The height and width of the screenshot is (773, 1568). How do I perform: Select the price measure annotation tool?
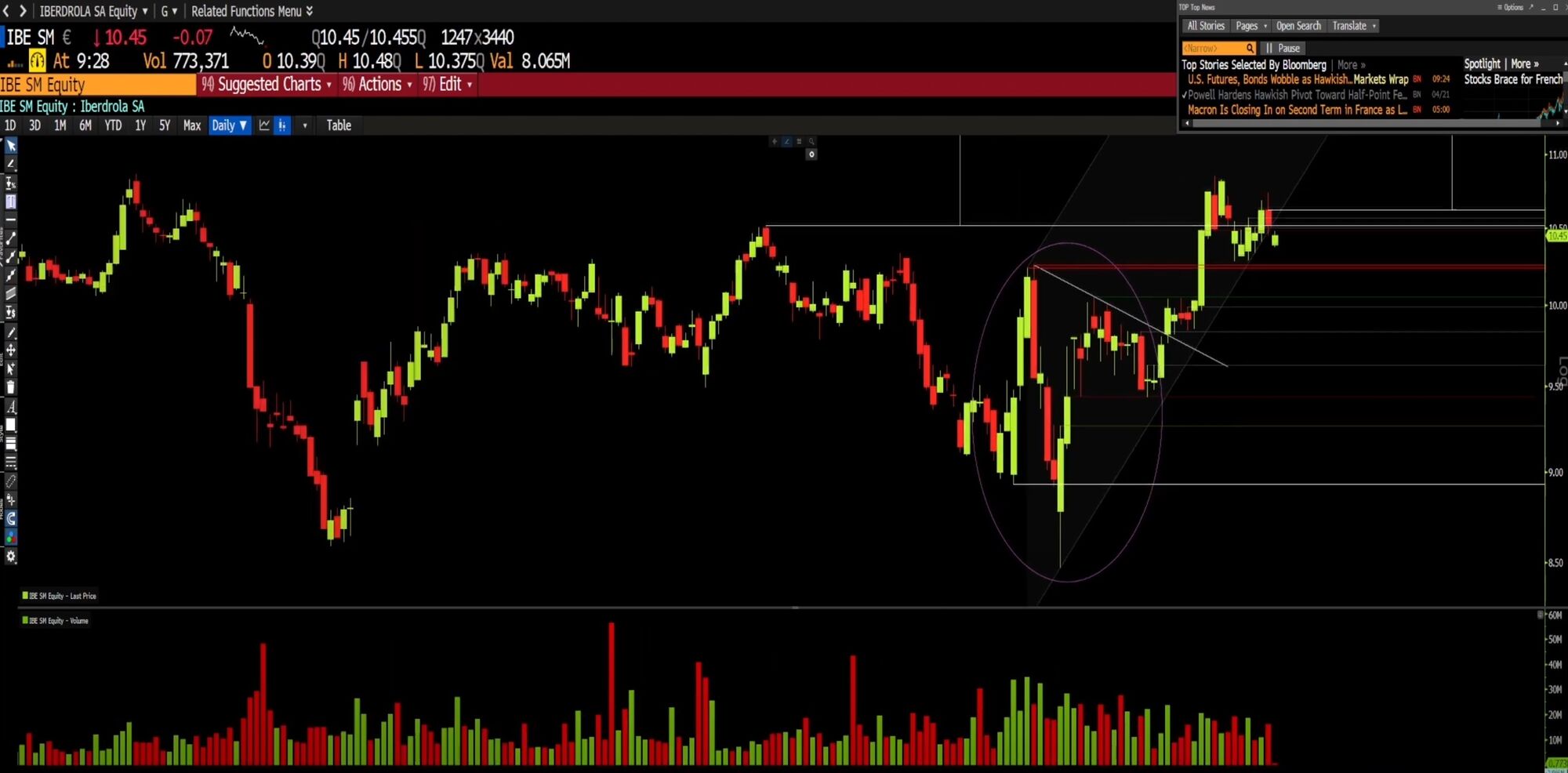[11, 312]
